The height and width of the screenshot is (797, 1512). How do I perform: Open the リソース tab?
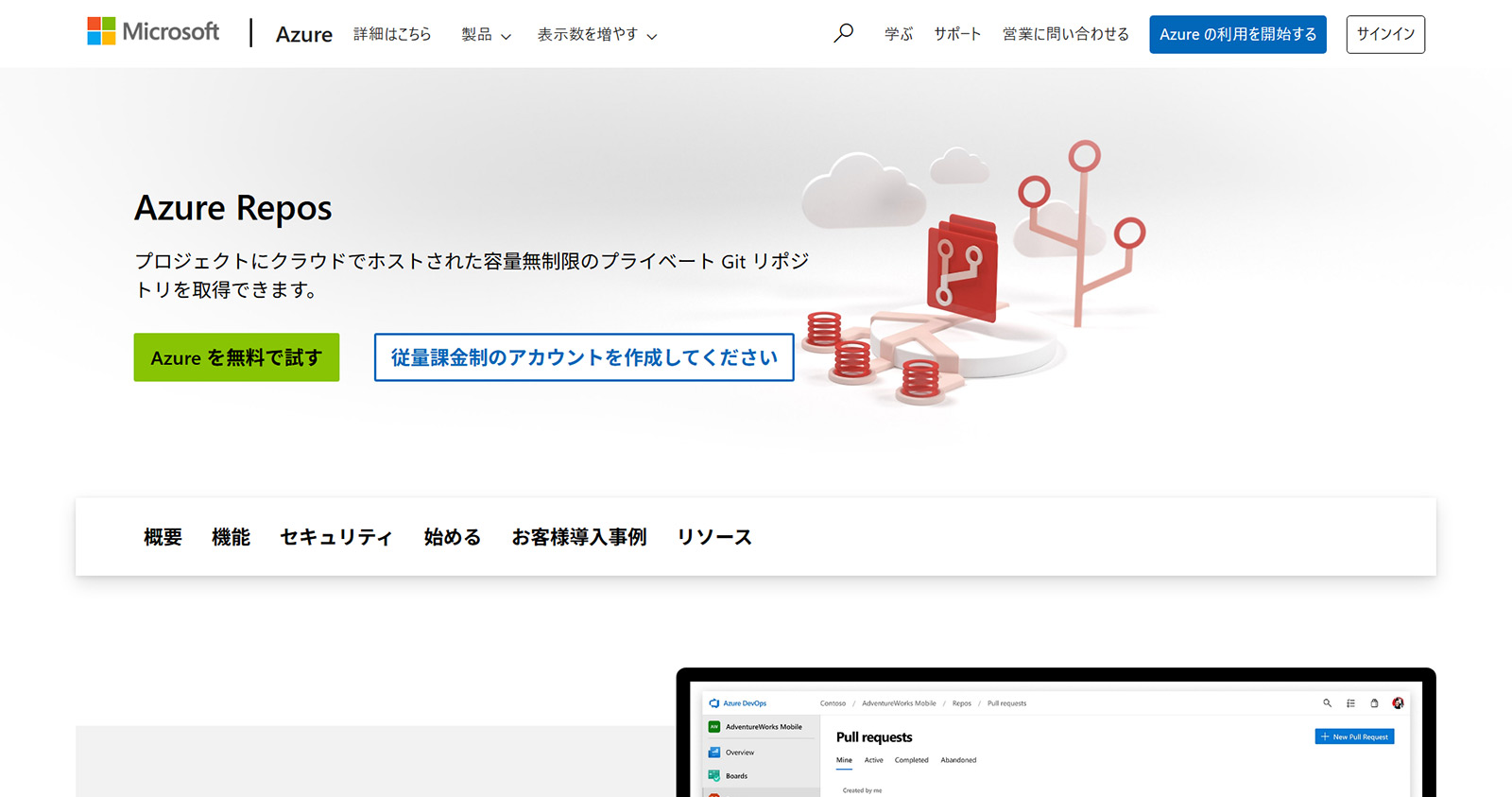pos(714,537)
